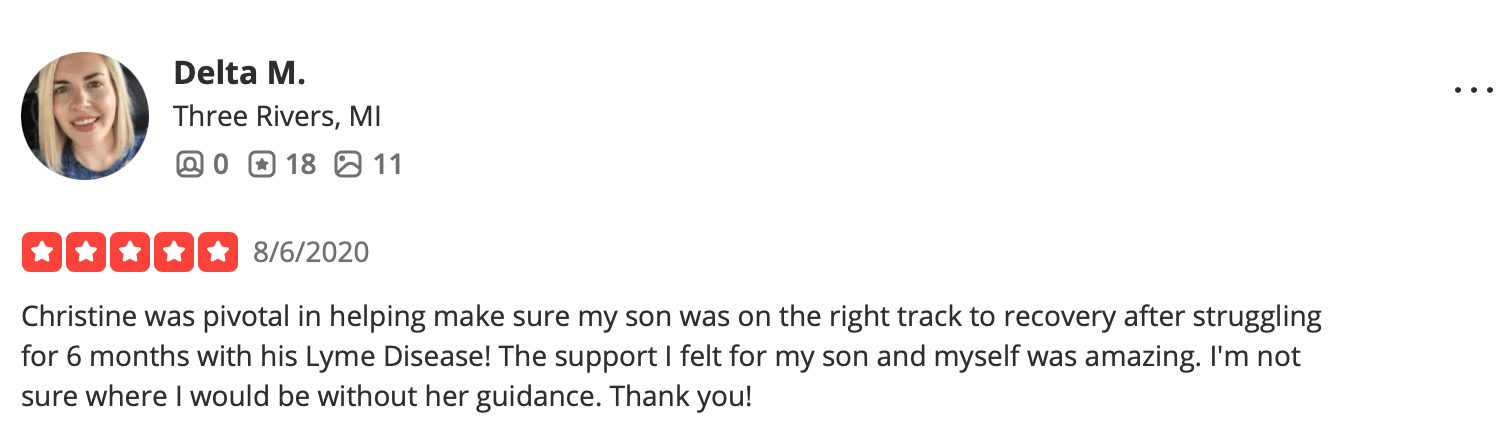Select the third red rating star
This screenshot has height=440, width=1509.
130,252
